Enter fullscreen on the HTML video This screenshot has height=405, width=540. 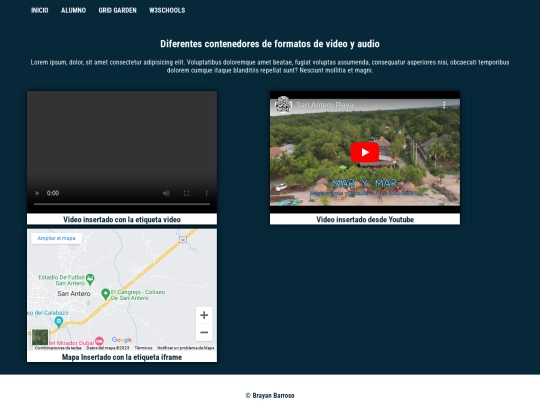[186, 193]
